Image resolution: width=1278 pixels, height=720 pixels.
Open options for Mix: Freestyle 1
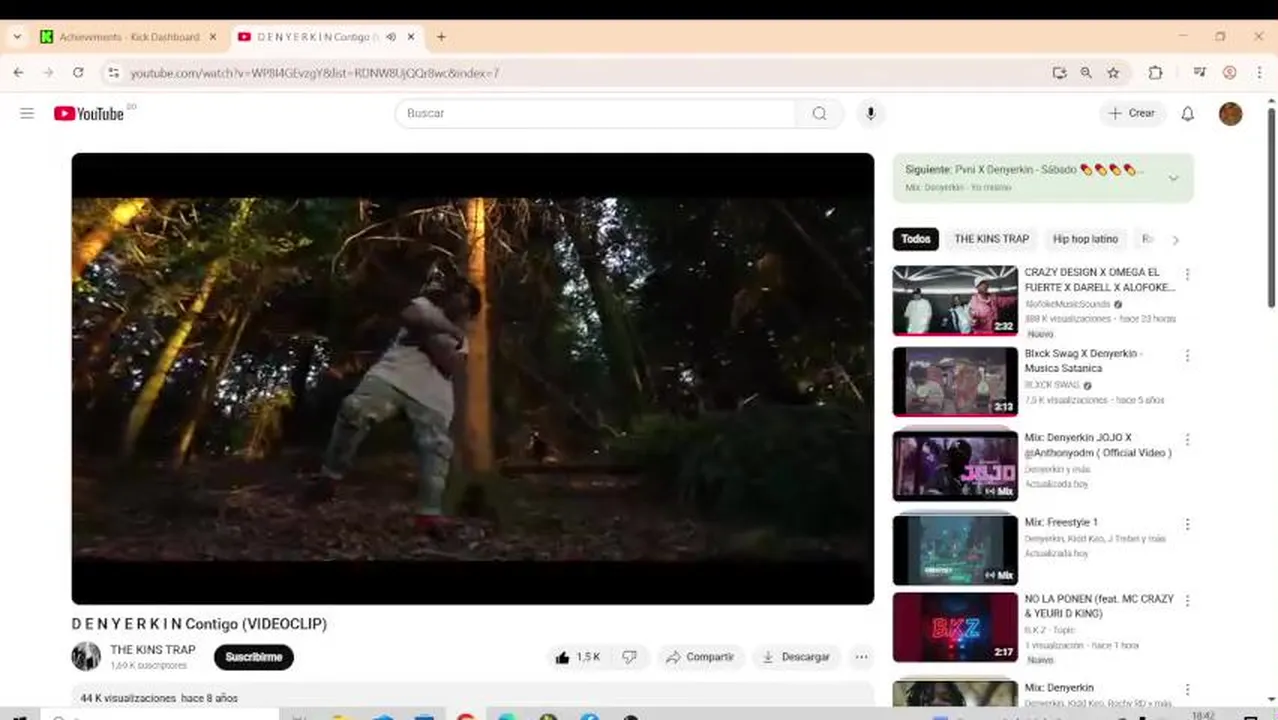click(x=1188, y=524)
